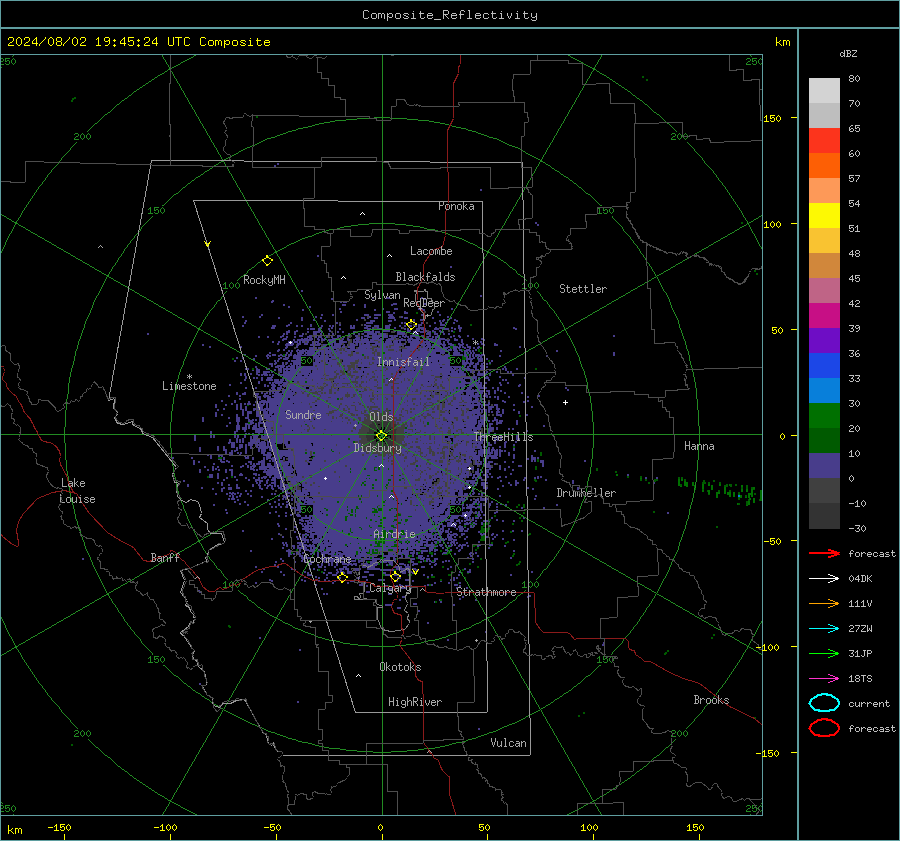Click the yellow radar center diamond marker
The image size is (900, 841).
pos(381,435)
